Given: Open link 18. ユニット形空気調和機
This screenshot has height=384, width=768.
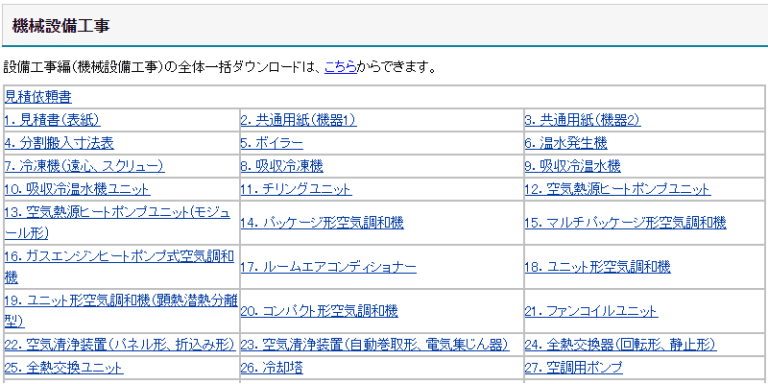Looking at the screenshot, I should coord(598,267).
